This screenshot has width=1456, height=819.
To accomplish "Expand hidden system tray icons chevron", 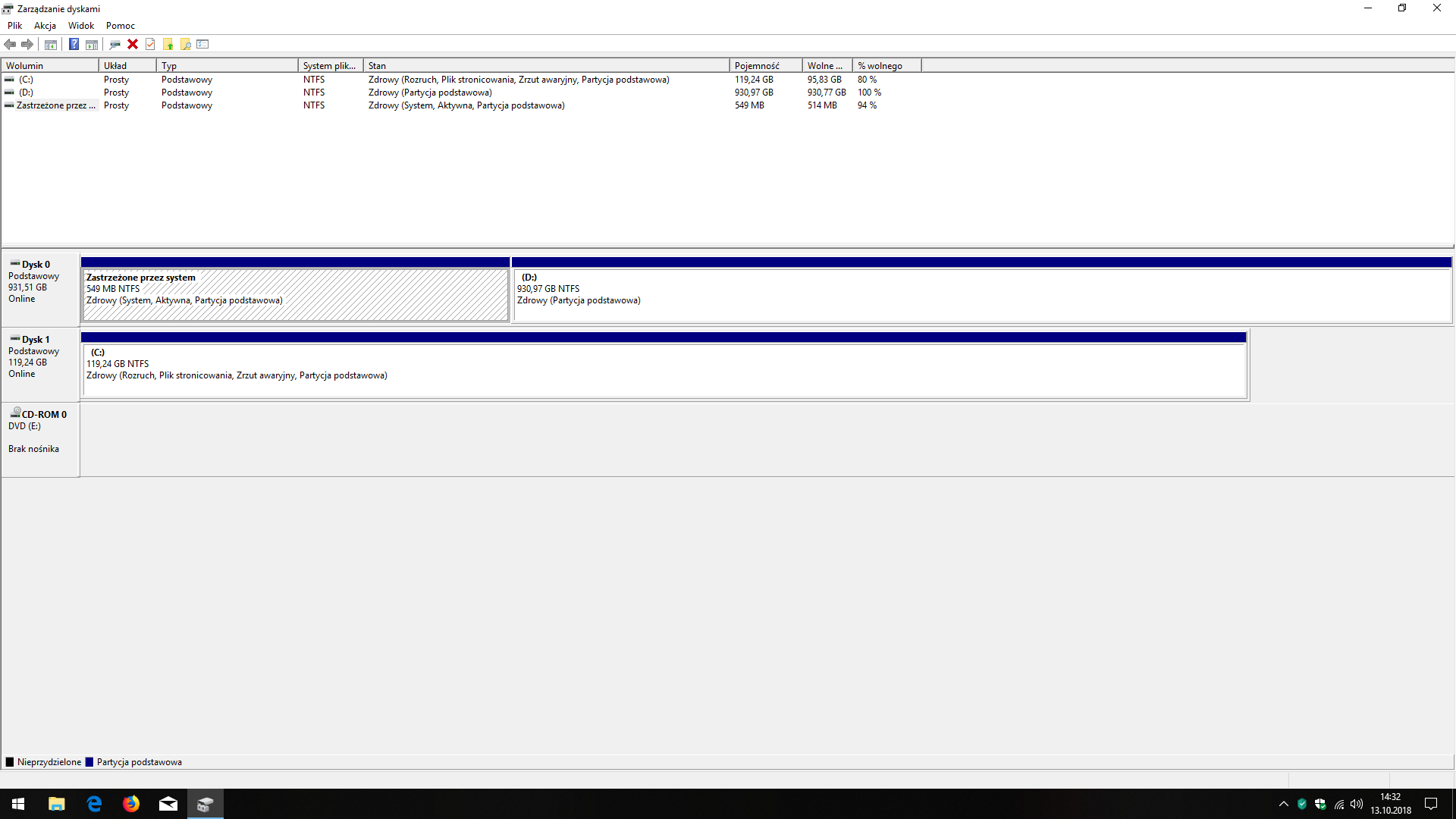I will click(x=1284, y=804).
